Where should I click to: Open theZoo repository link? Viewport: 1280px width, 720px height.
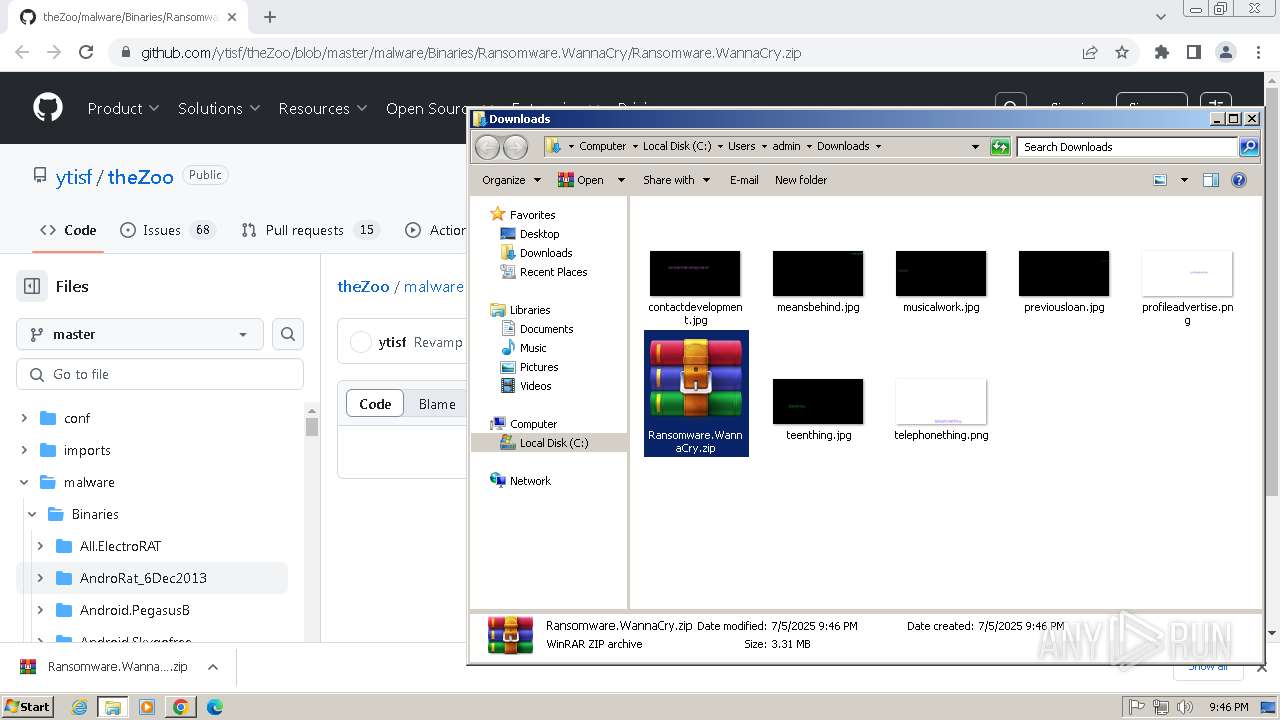coord(141,177)
